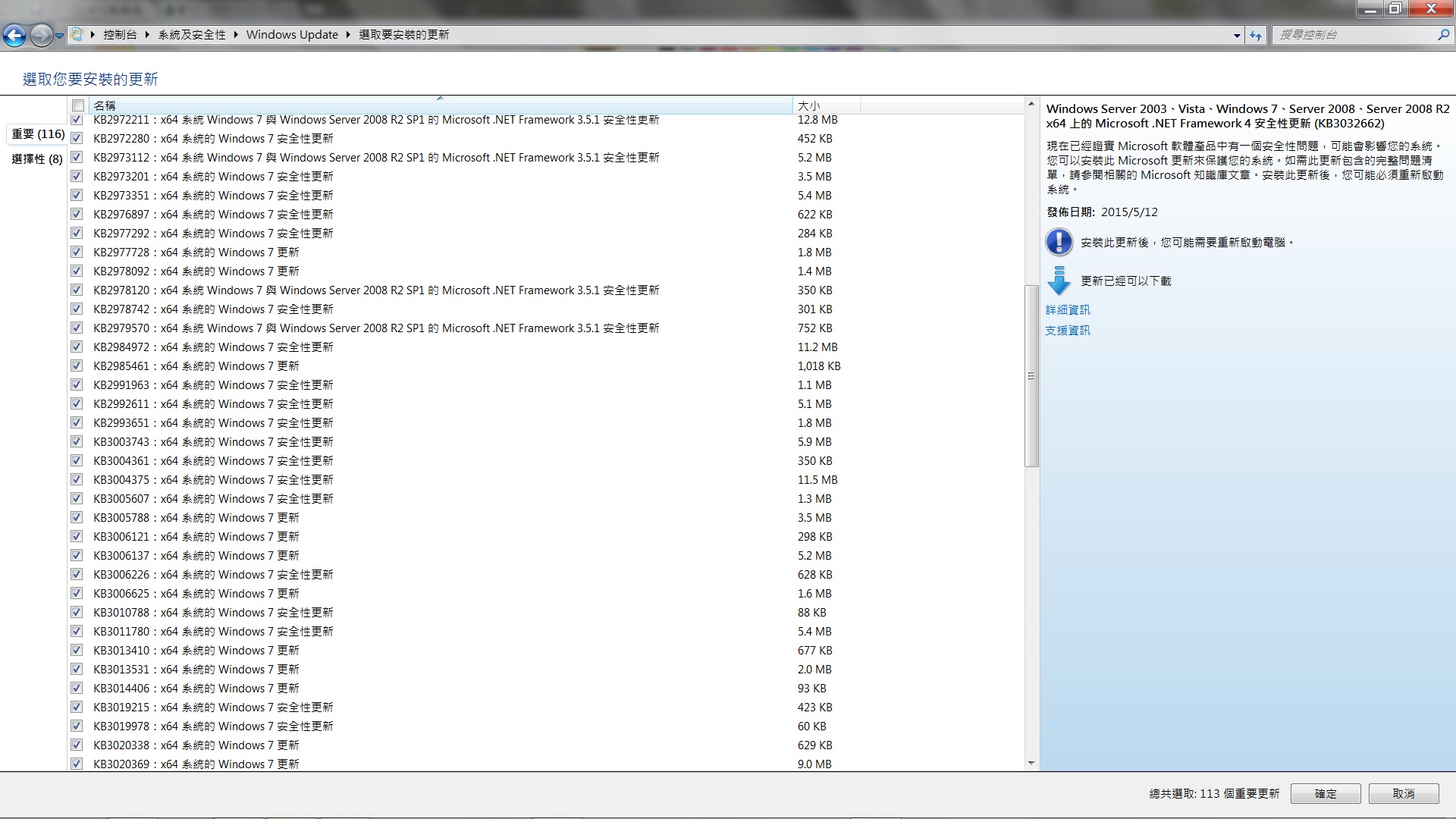Screen dimensions: 1456x819
Task: Expand the arrow after Windows Update breadcrumb
Action: [349, 35]
